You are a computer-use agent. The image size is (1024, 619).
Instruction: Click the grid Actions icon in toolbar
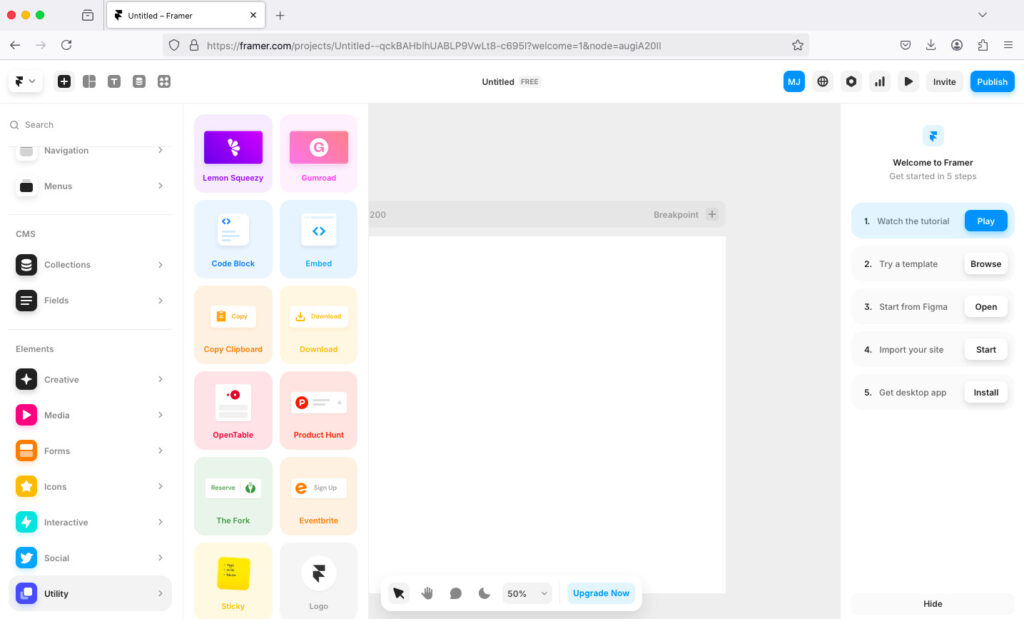tap(164, 82)
